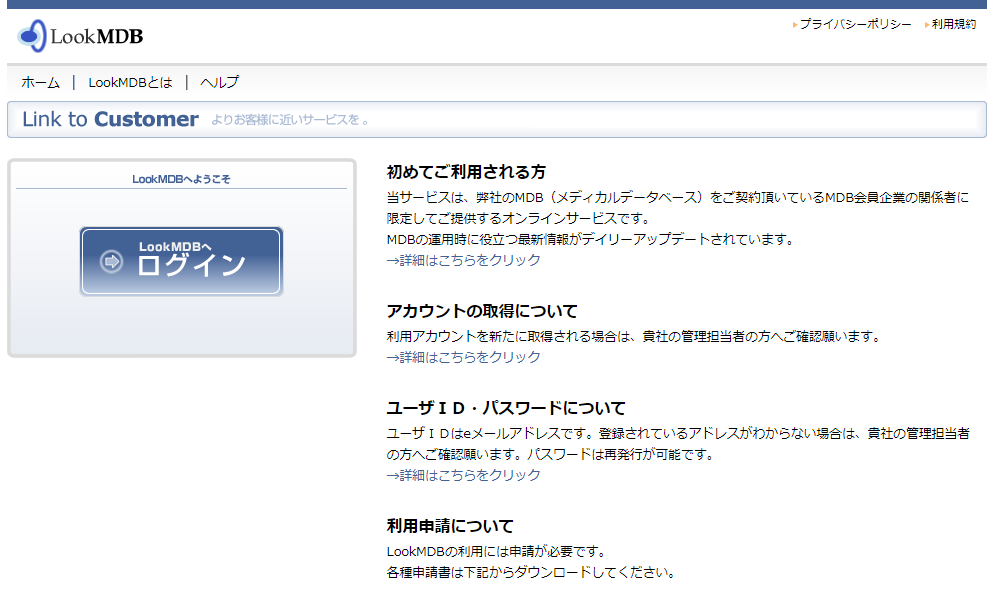989x596 pixels.
Task: Click the アカウントの取得について heading
Action: click(x=482, y=311)
